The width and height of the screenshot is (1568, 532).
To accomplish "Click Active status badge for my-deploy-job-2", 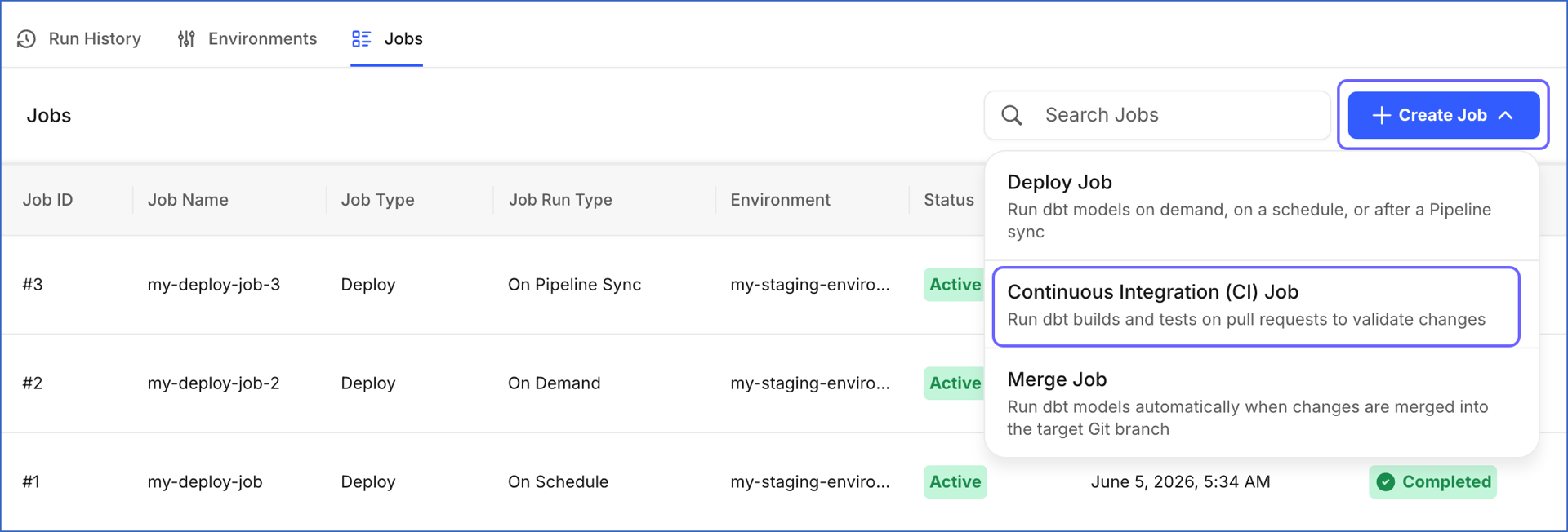I will [x=954, y=383].
